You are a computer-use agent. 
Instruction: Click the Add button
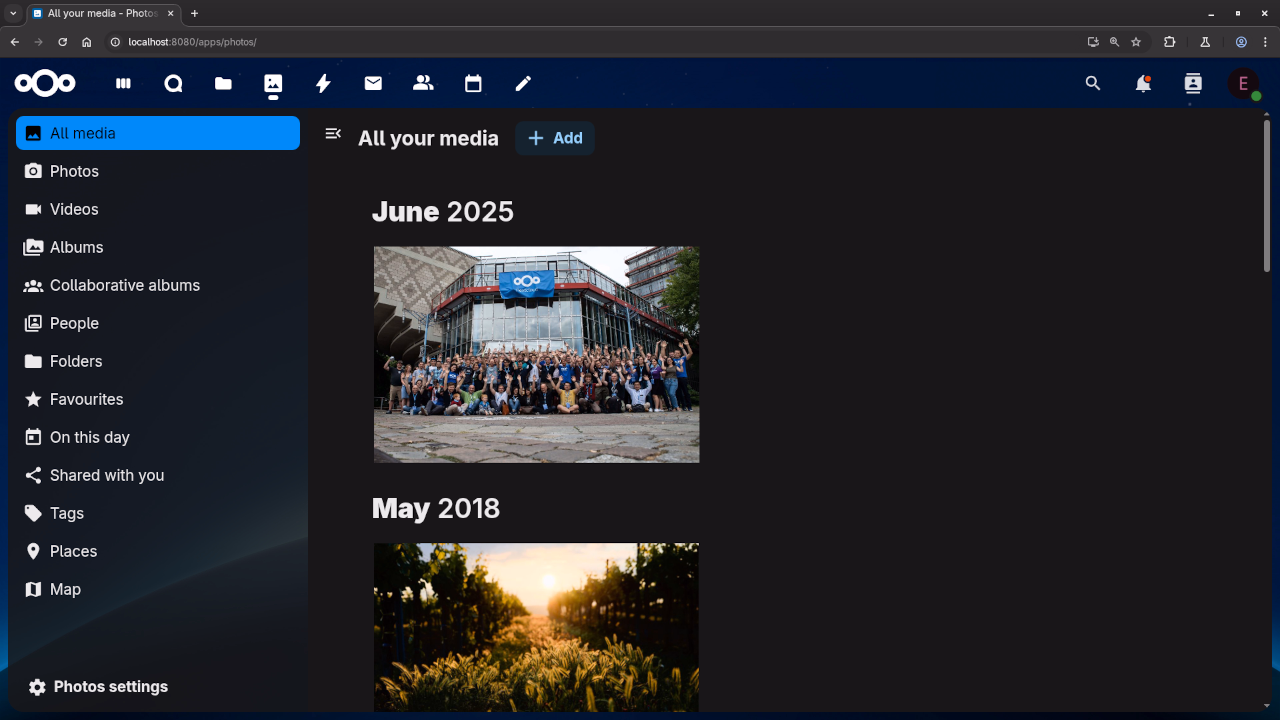coord(555,138)
